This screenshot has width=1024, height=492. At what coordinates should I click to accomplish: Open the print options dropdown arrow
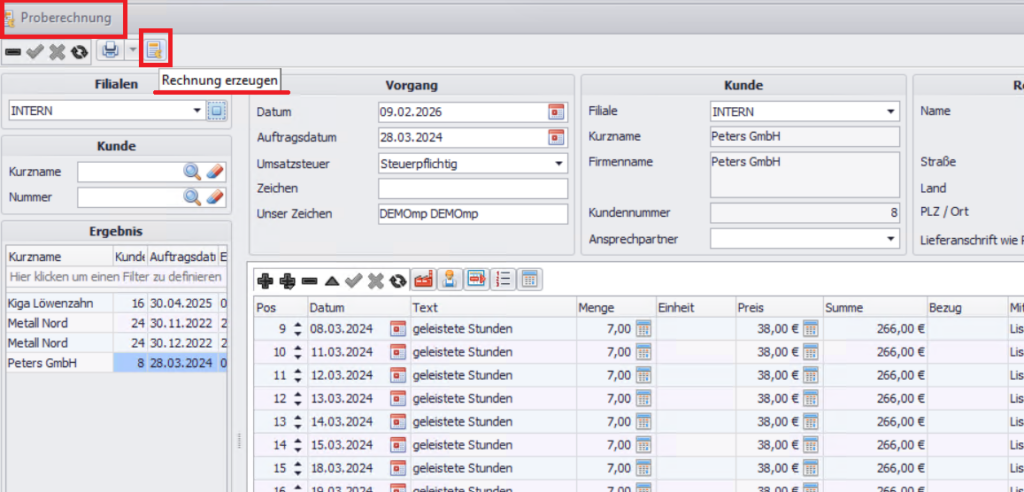pos(133,50)
